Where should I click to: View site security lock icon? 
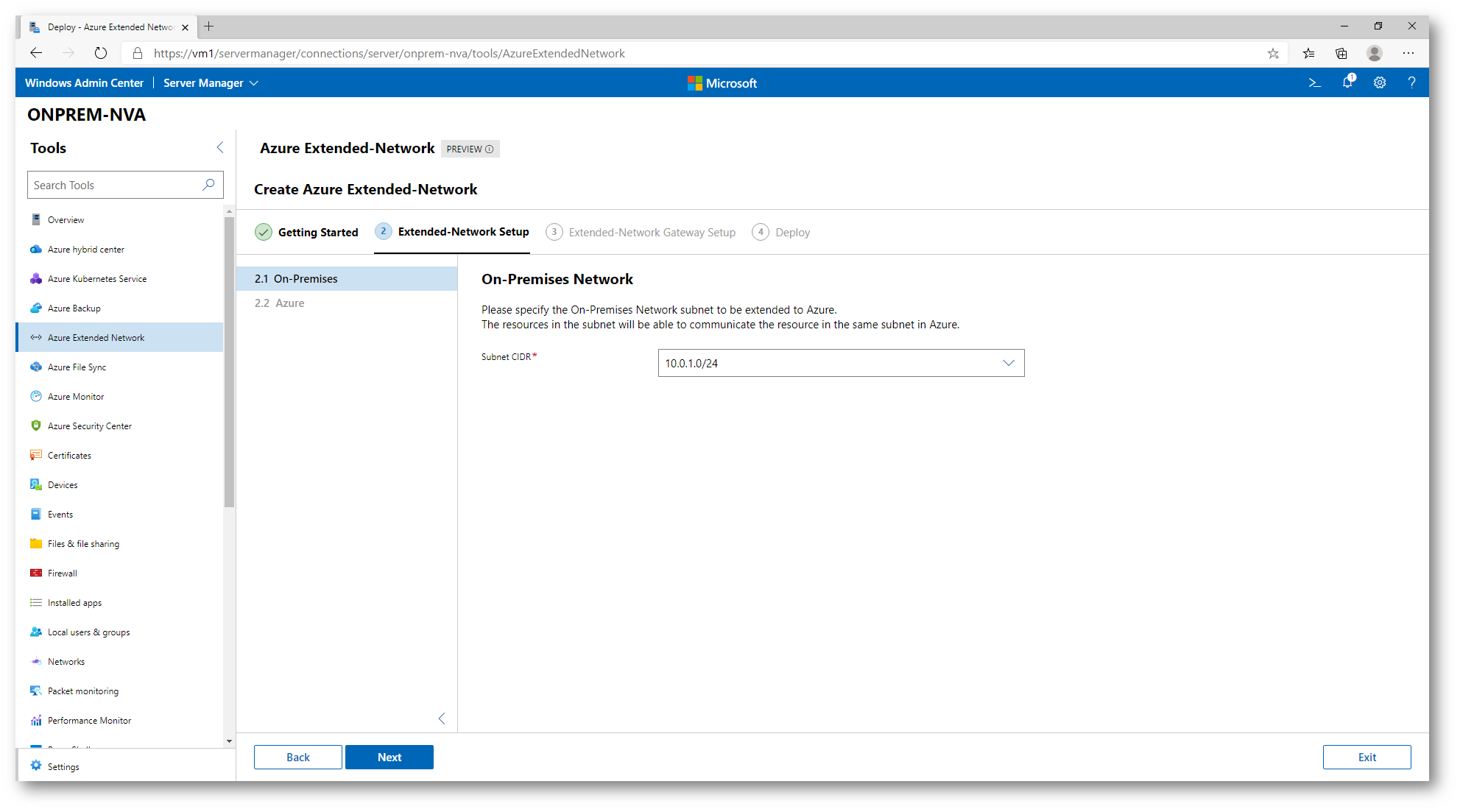(138, 53)
